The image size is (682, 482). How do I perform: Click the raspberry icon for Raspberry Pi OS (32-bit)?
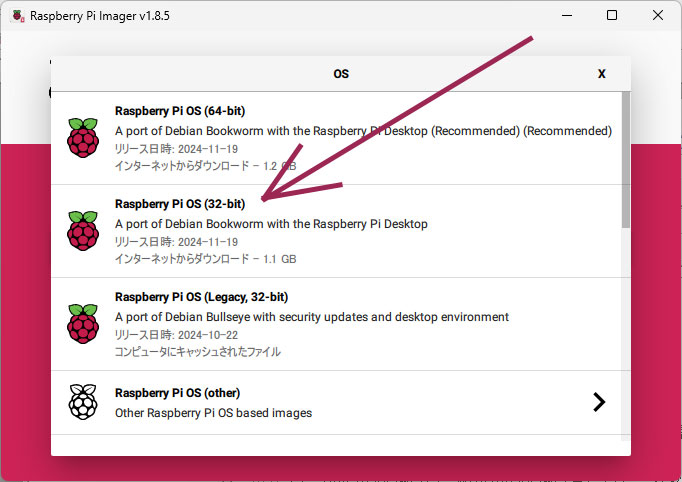pos(83,231)
